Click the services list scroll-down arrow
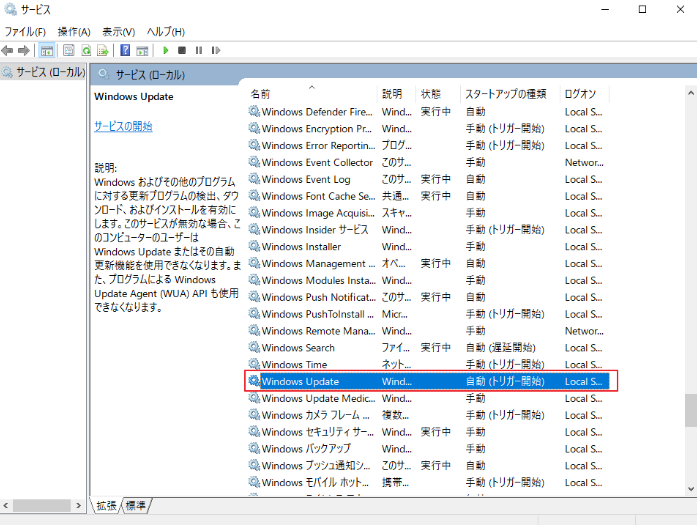This screenshot has width=697, height=525. point(691,489)
